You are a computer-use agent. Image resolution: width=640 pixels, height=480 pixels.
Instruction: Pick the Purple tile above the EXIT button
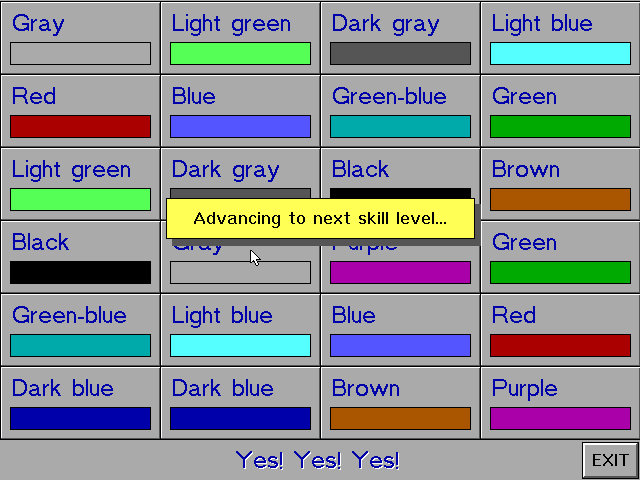click(x=560, y=402)
